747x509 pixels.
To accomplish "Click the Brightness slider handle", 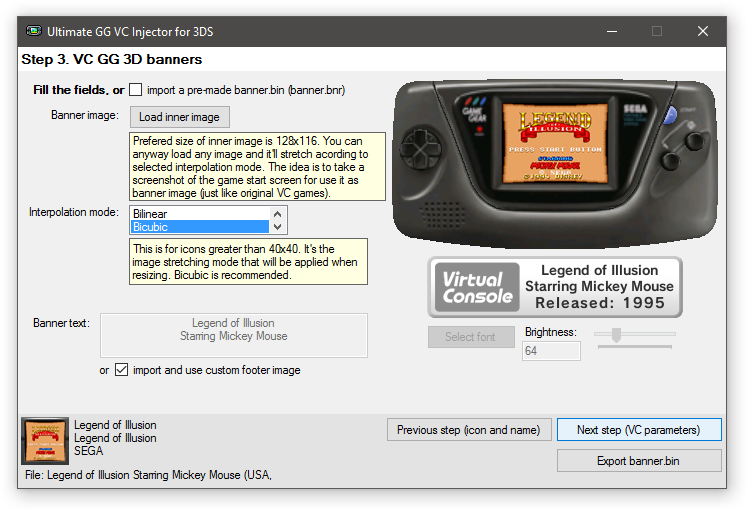I will click(x=616, y=335).
